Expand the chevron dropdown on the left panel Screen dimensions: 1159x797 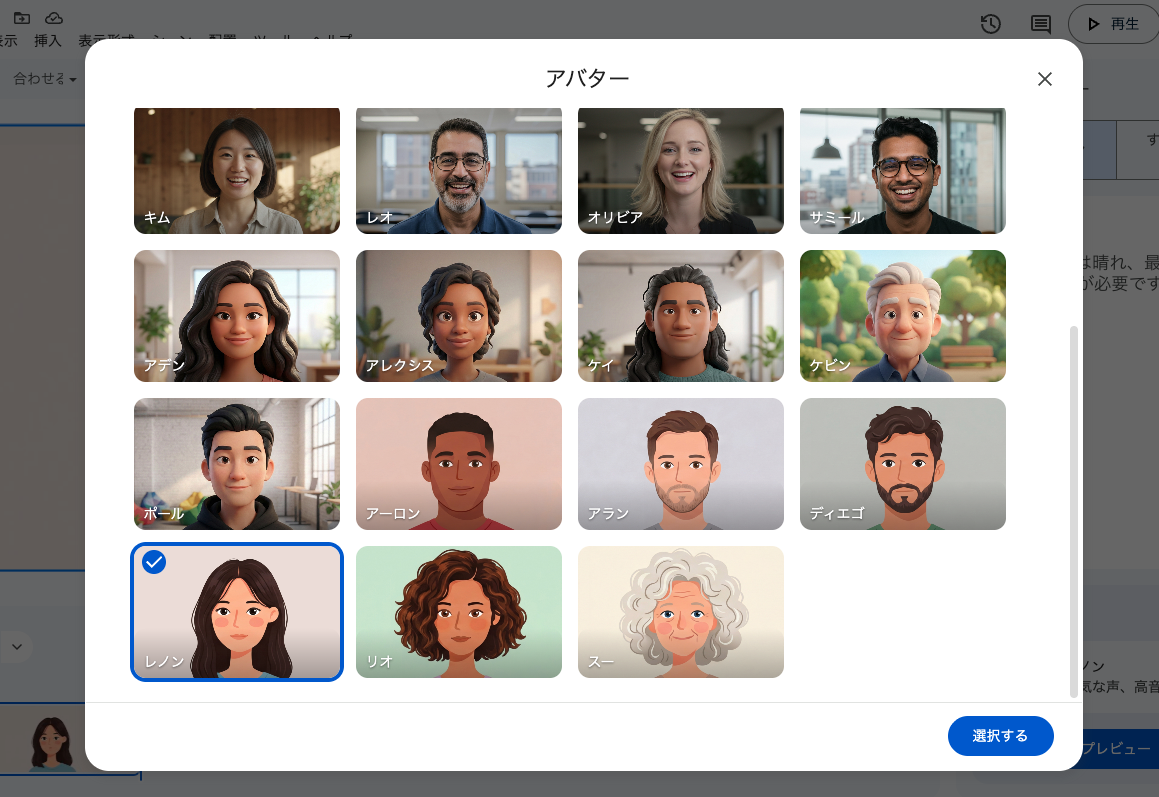point(16,647)
